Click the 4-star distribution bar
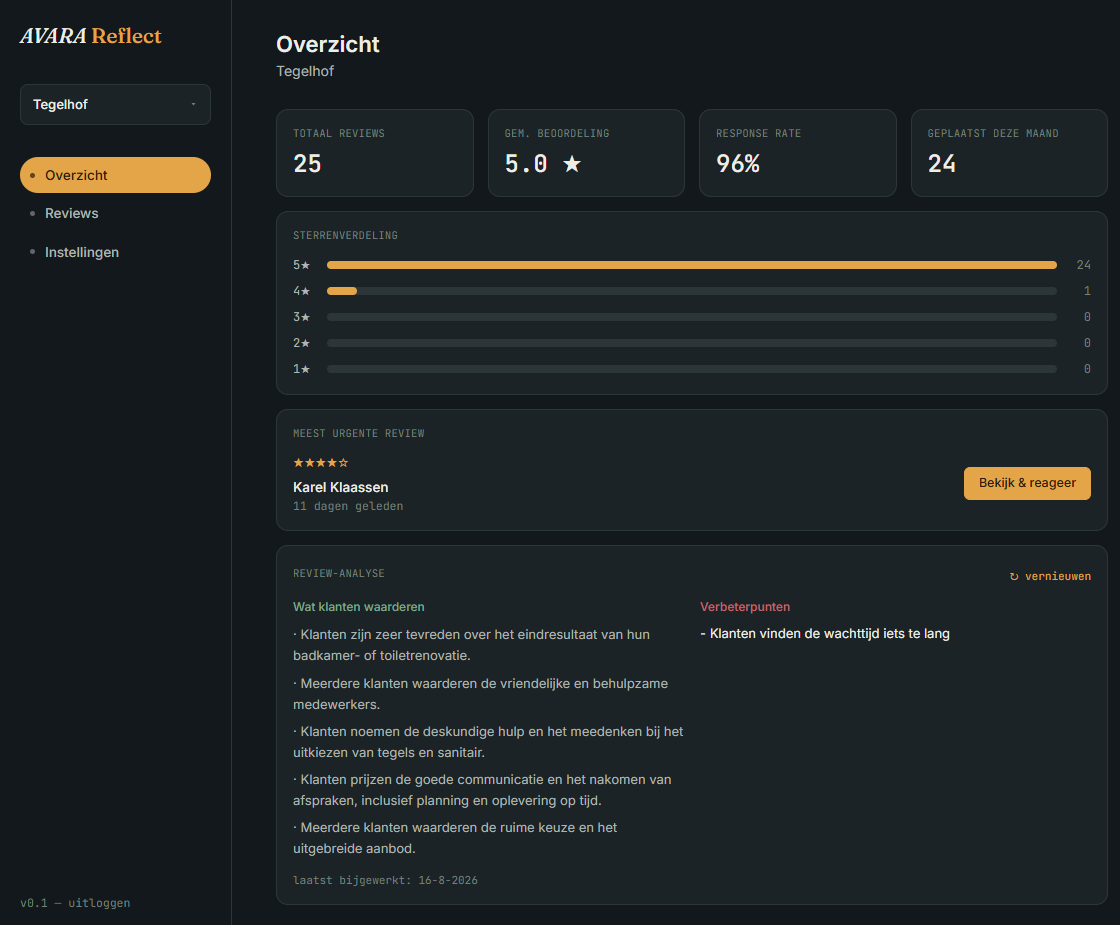Image resolution: width=1120 pixels, height=925 pixels. [691, 291]
